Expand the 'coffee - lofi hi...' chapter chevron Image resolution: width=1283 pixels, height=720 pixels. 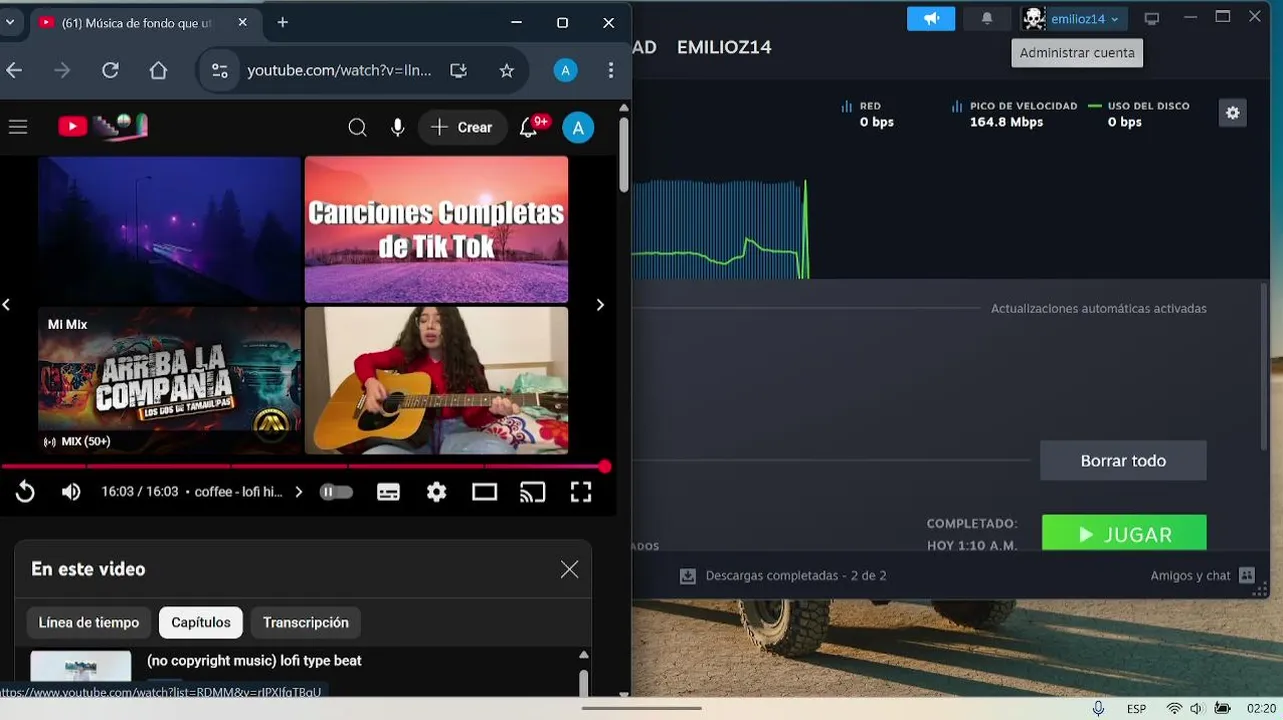pyautogui.click(x=298, y=492)
